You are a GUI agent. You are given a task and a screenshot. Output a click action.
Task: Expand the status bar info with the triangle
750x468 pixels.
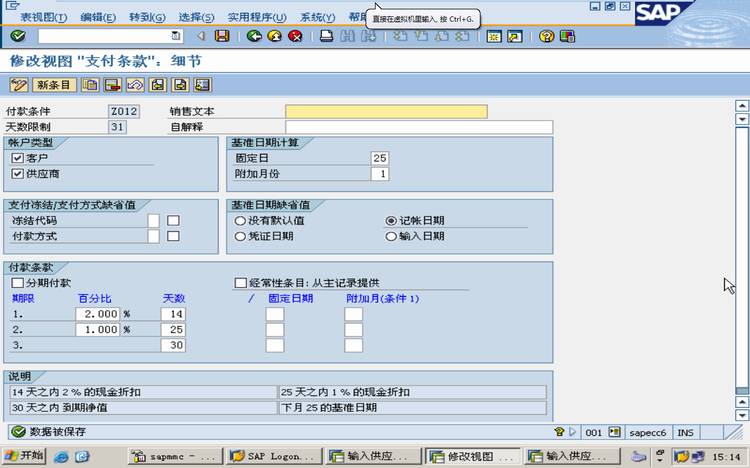coord(573,432)
